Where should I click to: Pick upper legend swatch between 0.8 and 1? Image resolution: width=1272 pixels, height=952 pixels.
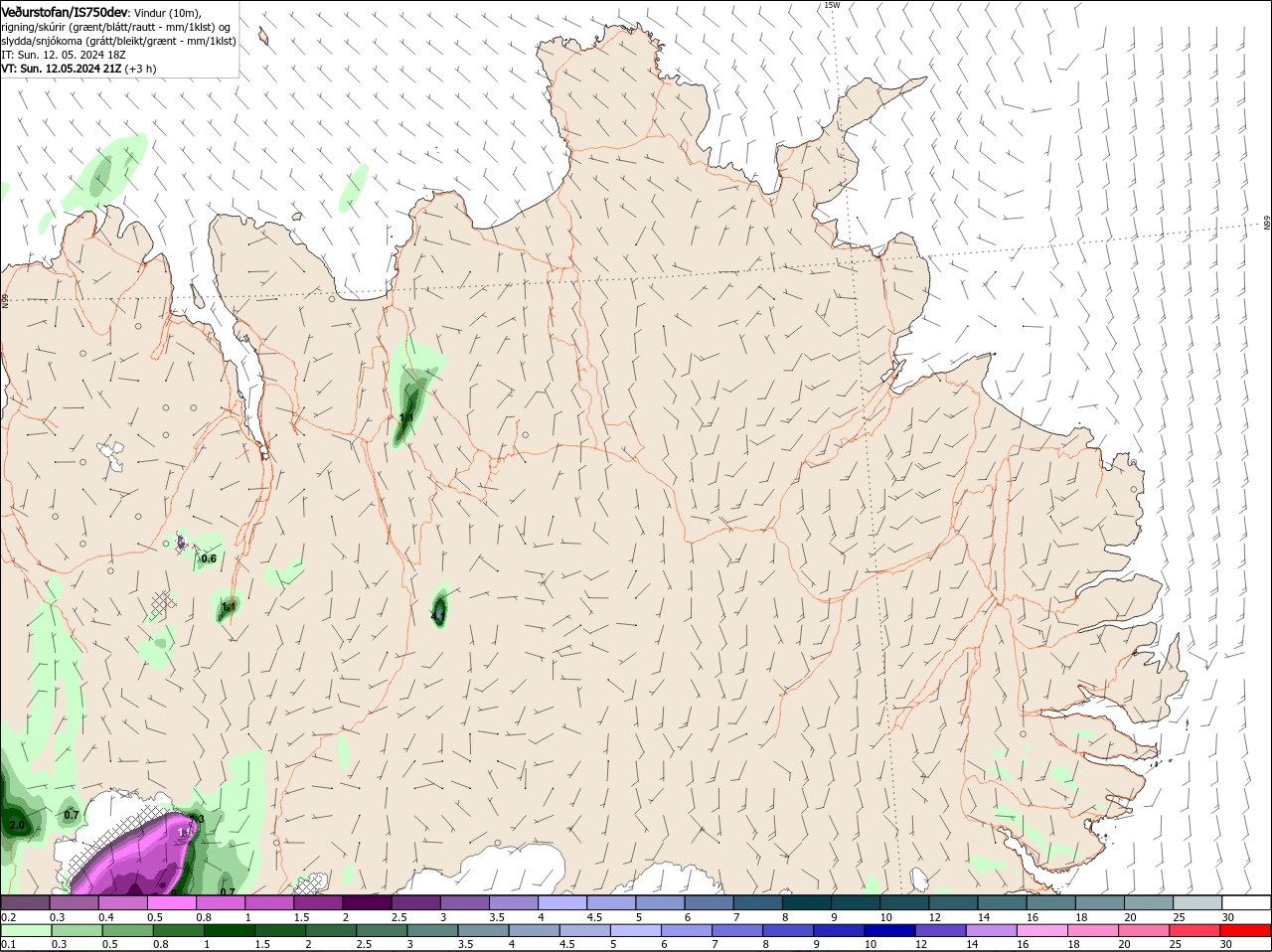click(x=220, y=902)
